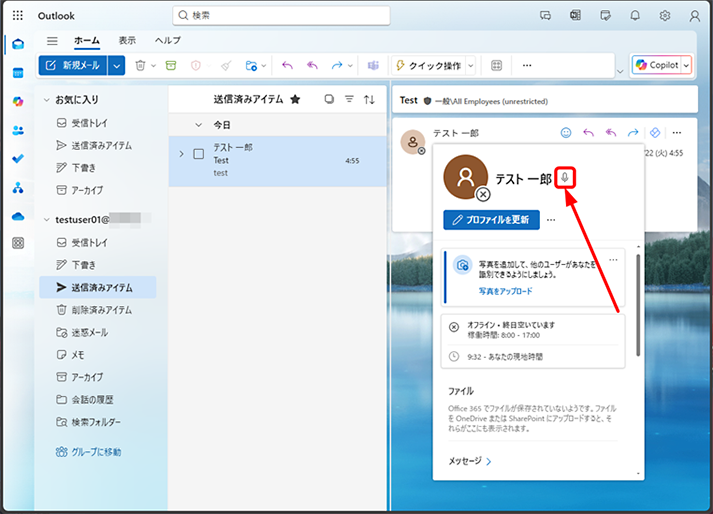713x514 pixels.
Task: Open 会話の履歴 folder
Action: pyautogui.click(x=98, y=400)
